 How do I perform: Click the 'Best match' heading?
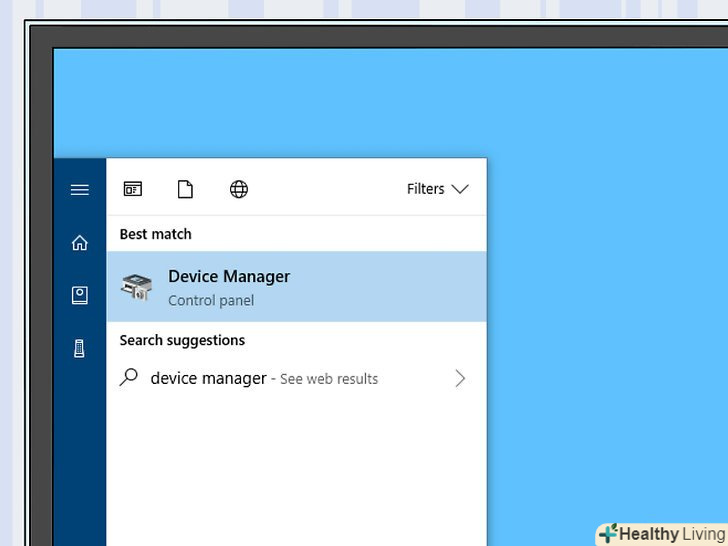[156, 234]
